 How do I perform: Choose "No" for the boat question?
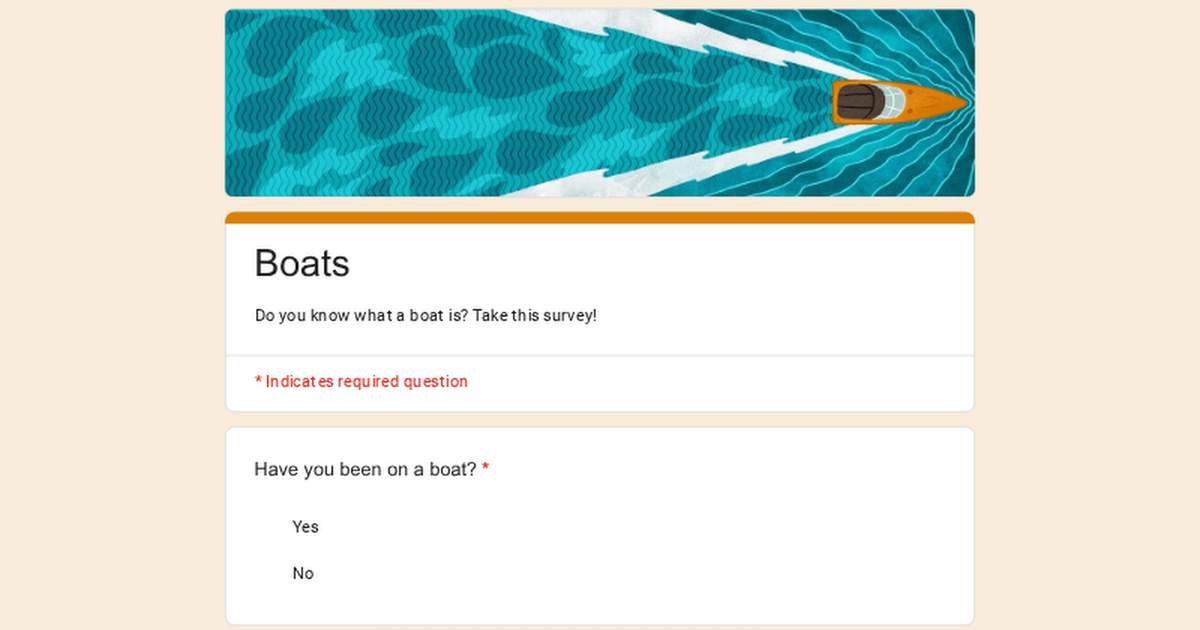point(303,574)
